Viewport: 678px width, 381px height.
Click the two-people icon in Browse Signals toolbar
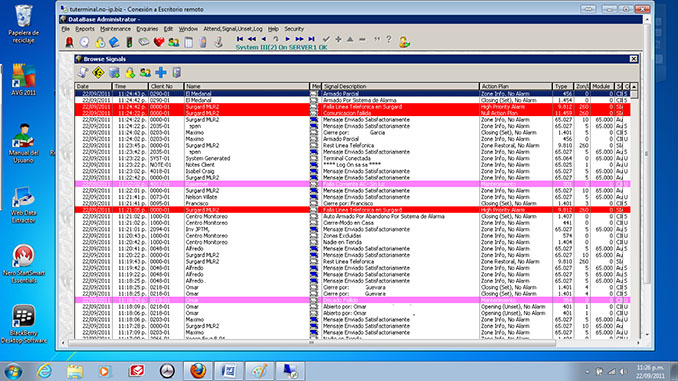pos(145,72)
